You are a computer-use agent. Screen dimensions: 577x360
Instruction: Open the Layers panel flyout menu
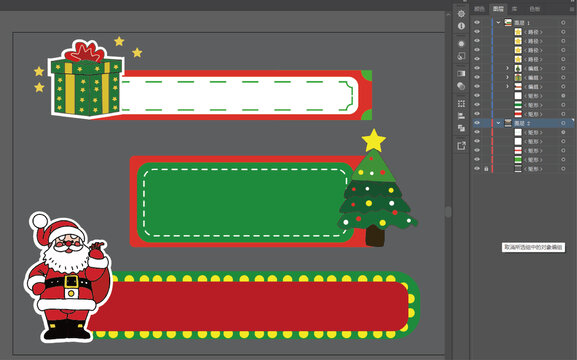tap(572, 9)
